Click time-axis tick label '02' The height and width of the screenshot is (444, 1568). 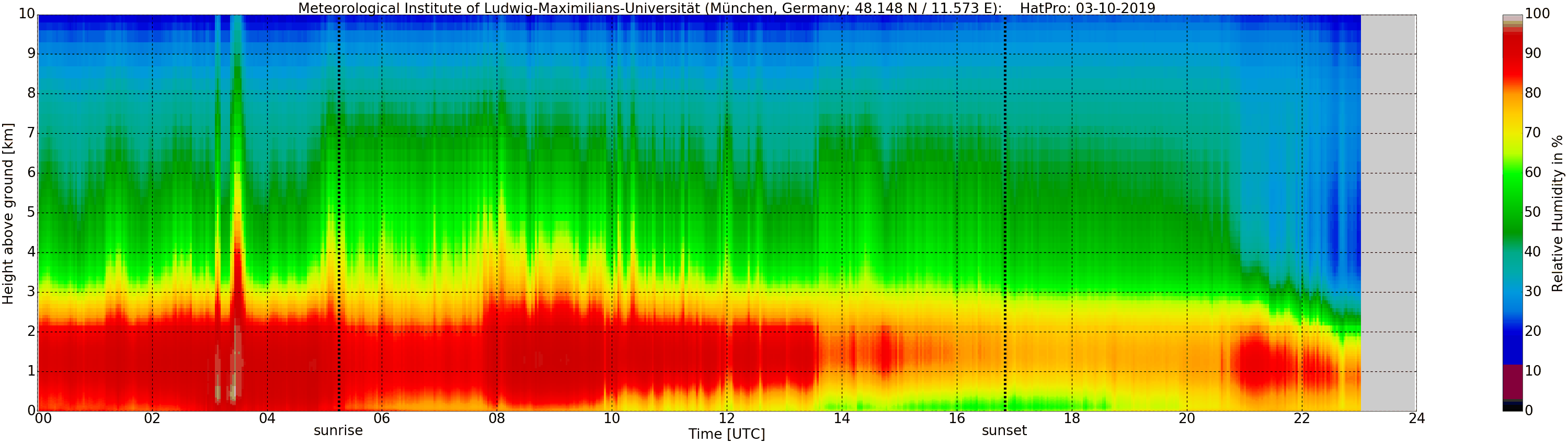(152, 418)
